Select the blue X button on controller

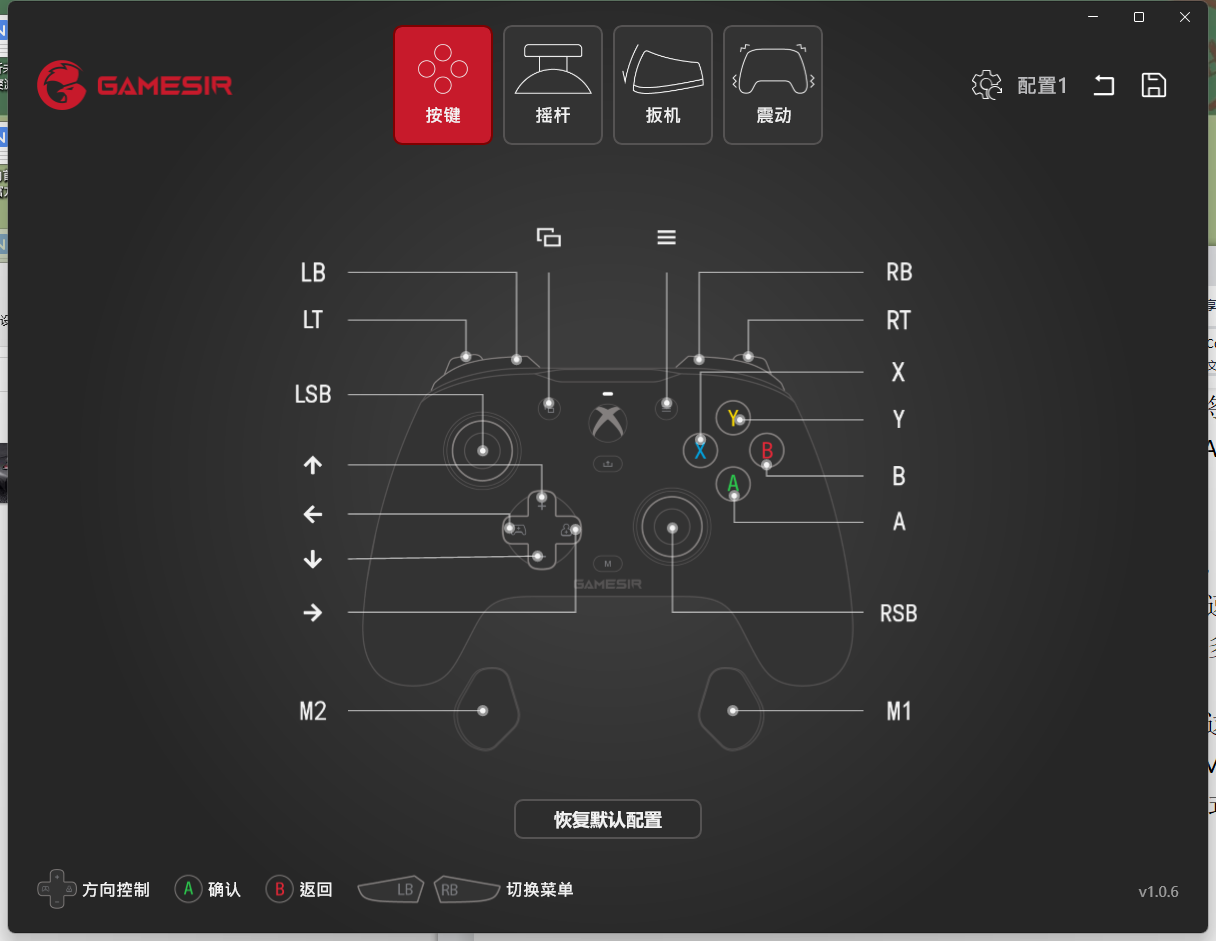click(x=700, y=450)
